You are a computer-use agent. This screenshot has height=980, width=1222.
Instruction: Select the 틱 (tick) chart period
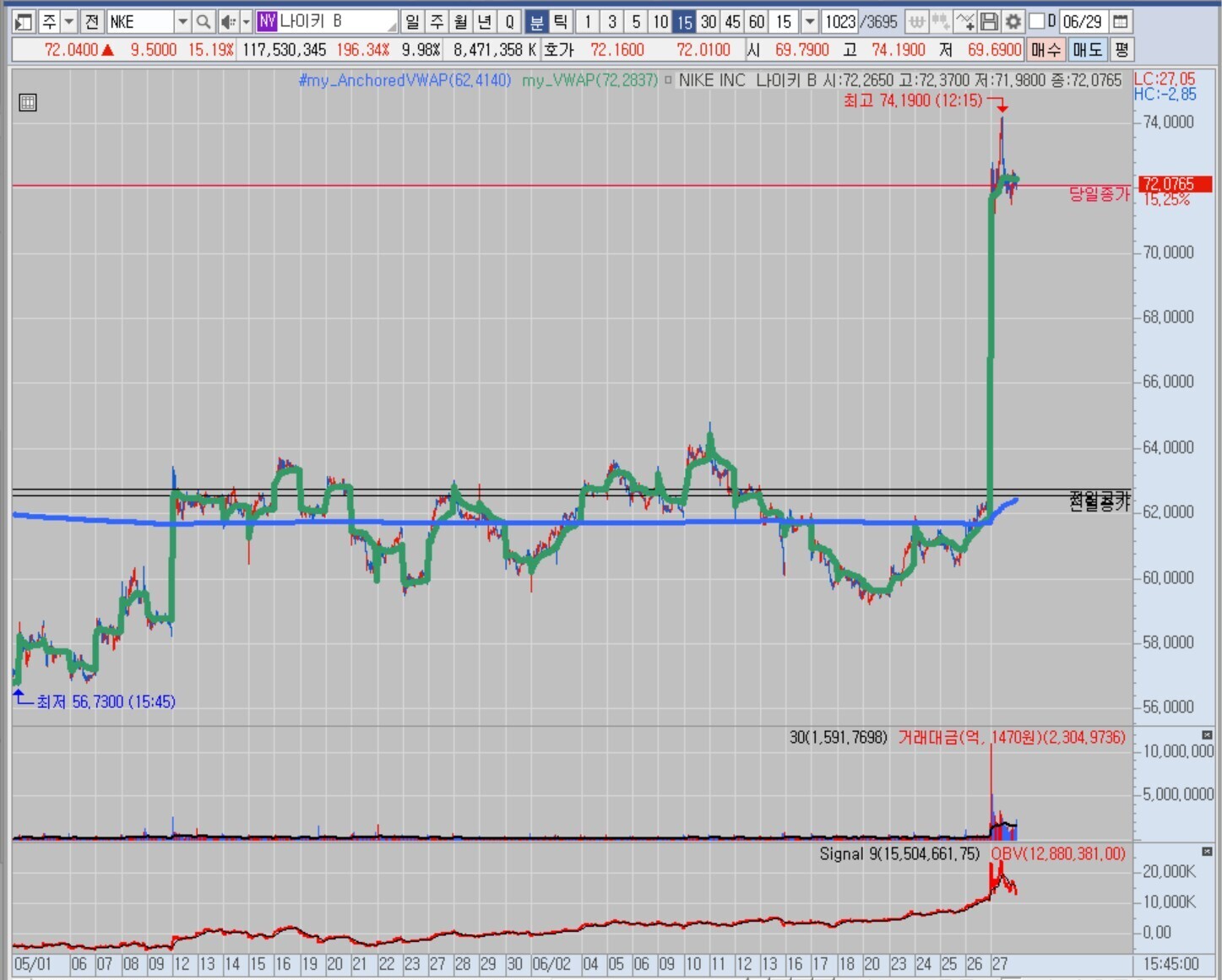561,21
